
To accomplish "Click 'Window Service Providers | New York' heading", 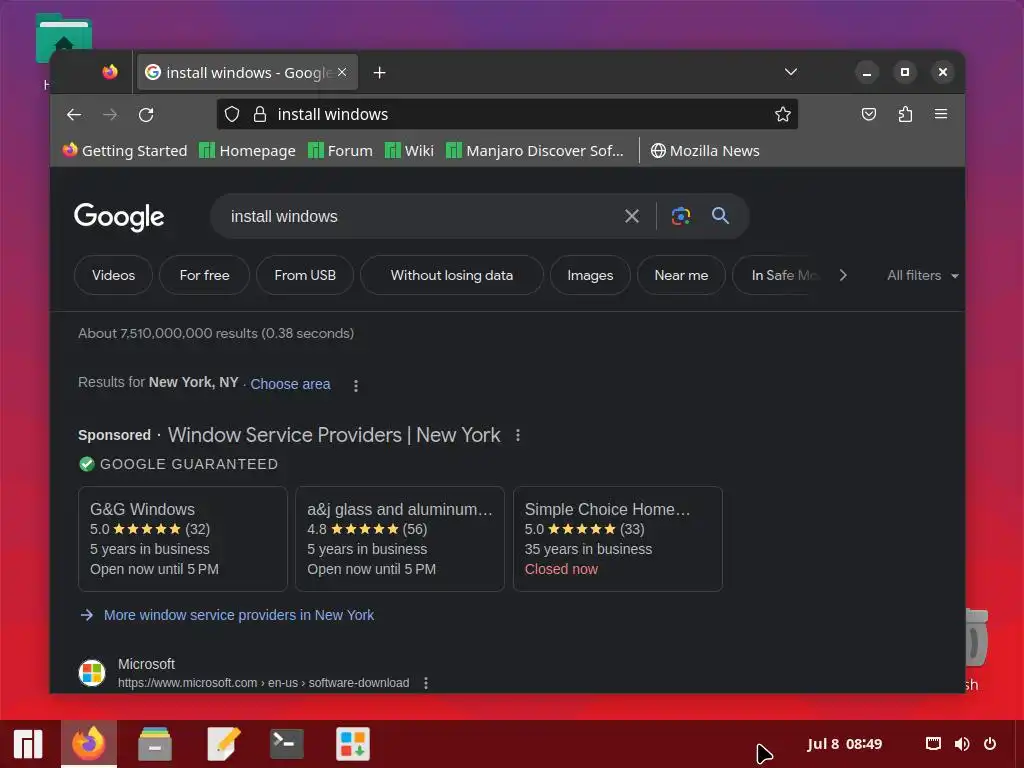I will point(334,435).
